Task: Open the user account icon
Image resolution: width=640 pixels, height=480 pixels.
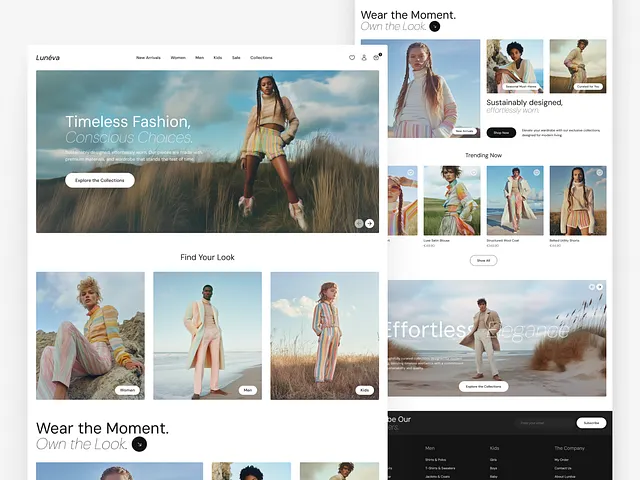Action: click(x=364, y=58)
